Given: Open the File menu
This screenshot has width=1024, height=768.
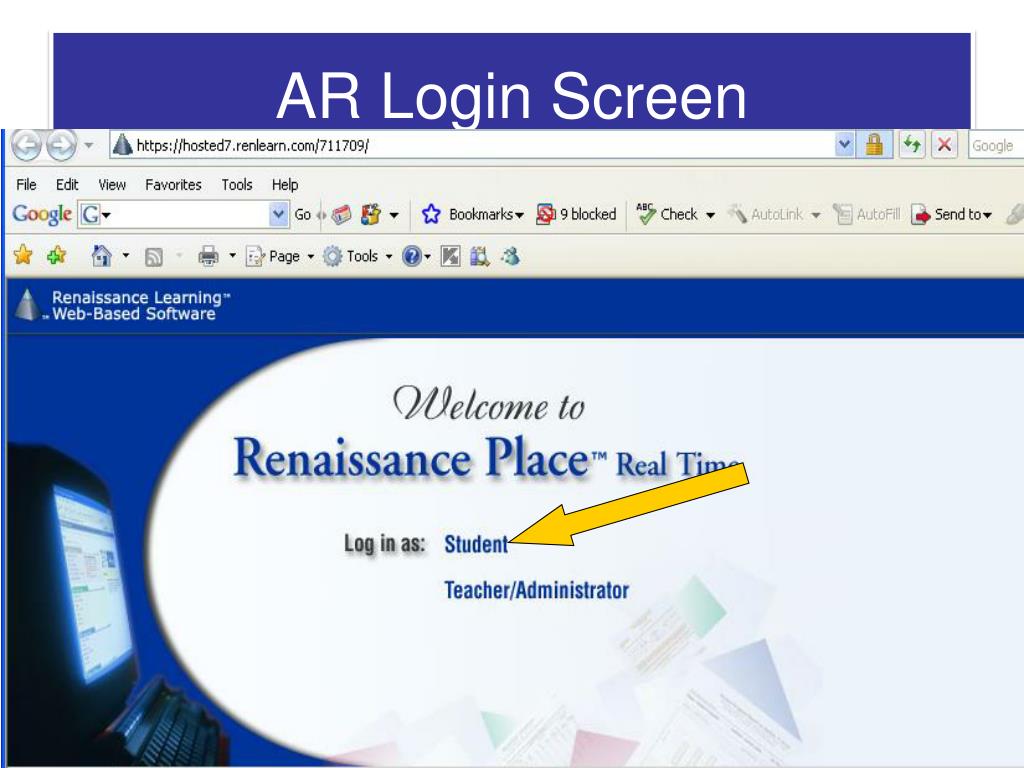Looking at the screenshot, I should pos(26,184).
